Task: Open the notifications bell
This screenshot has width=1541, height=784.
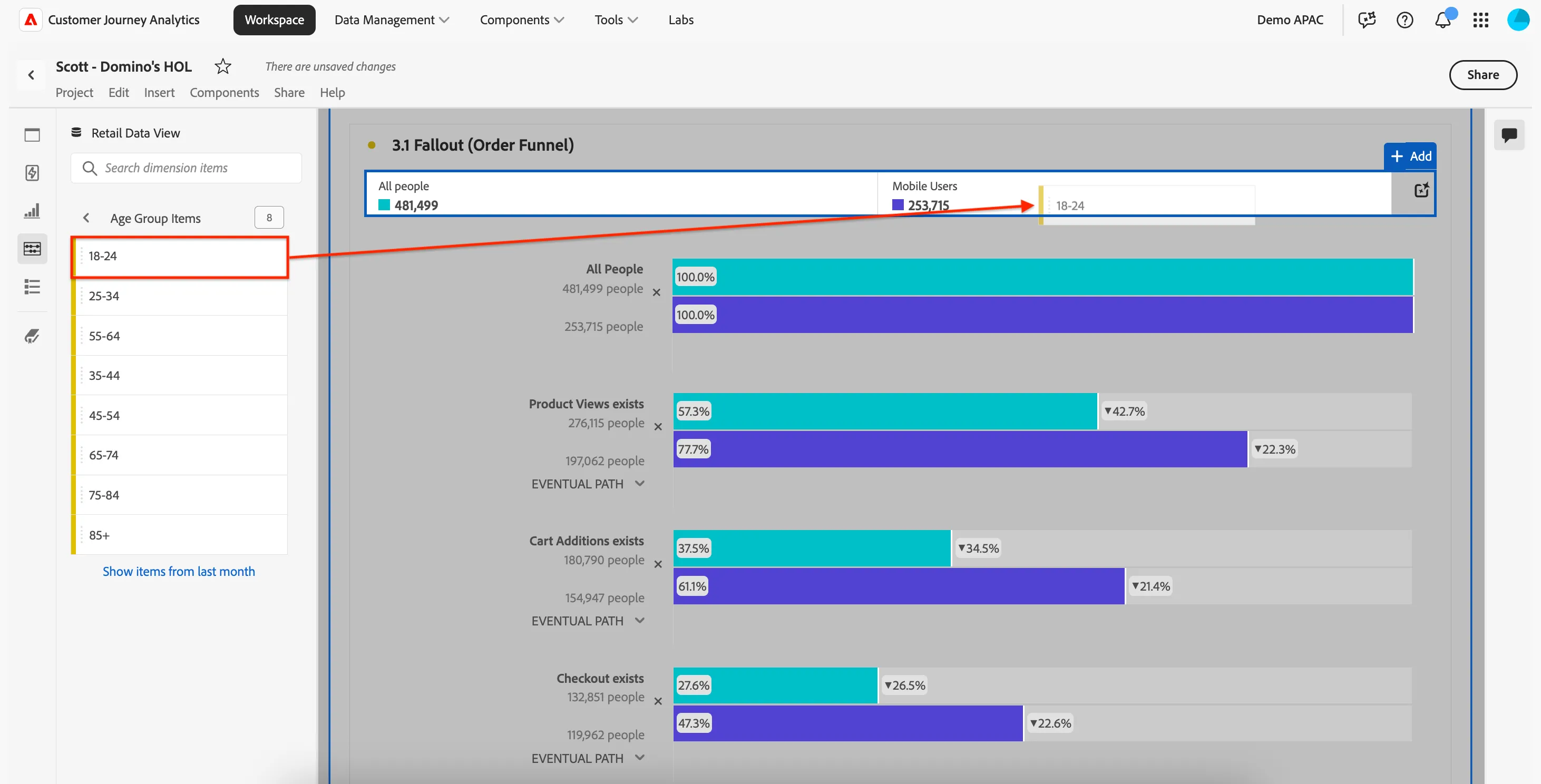Action: pos(1443,19)
